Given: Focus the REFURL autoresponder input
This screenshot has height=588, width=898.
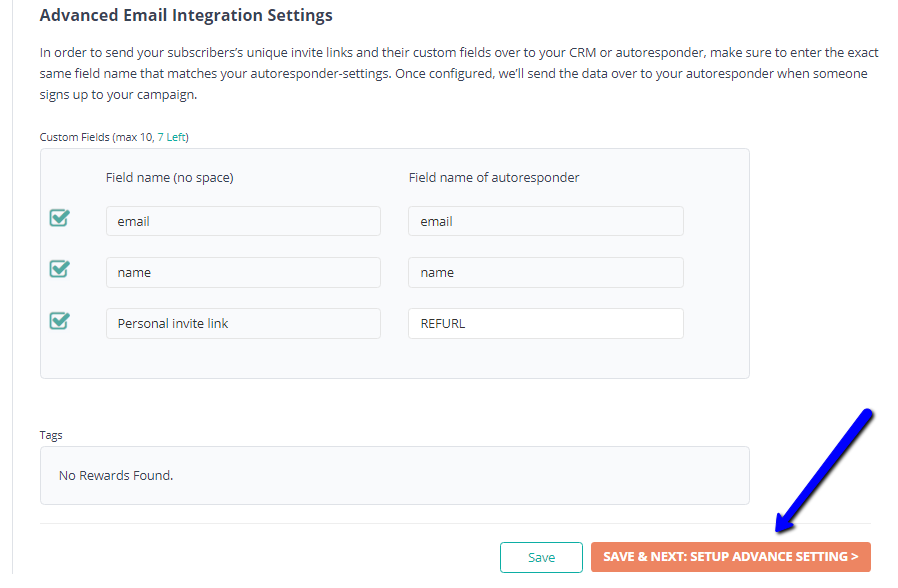Looking at the screenshot, I should [545, 323].
